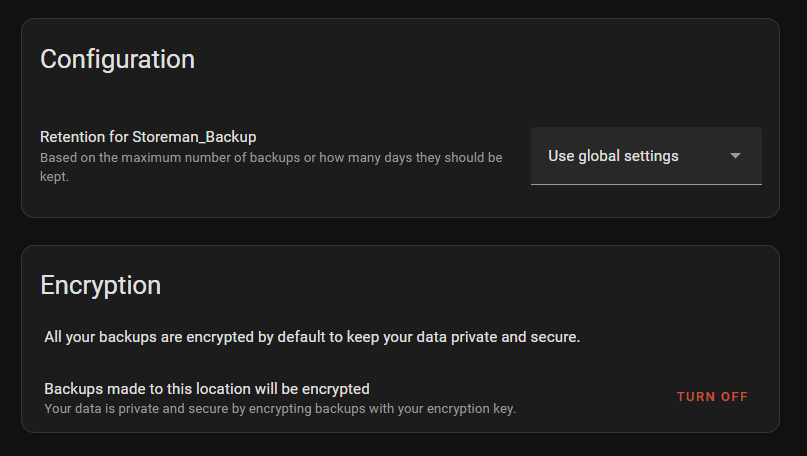Click the word 'kept.' ending the retention description

[x=54, y=176]
